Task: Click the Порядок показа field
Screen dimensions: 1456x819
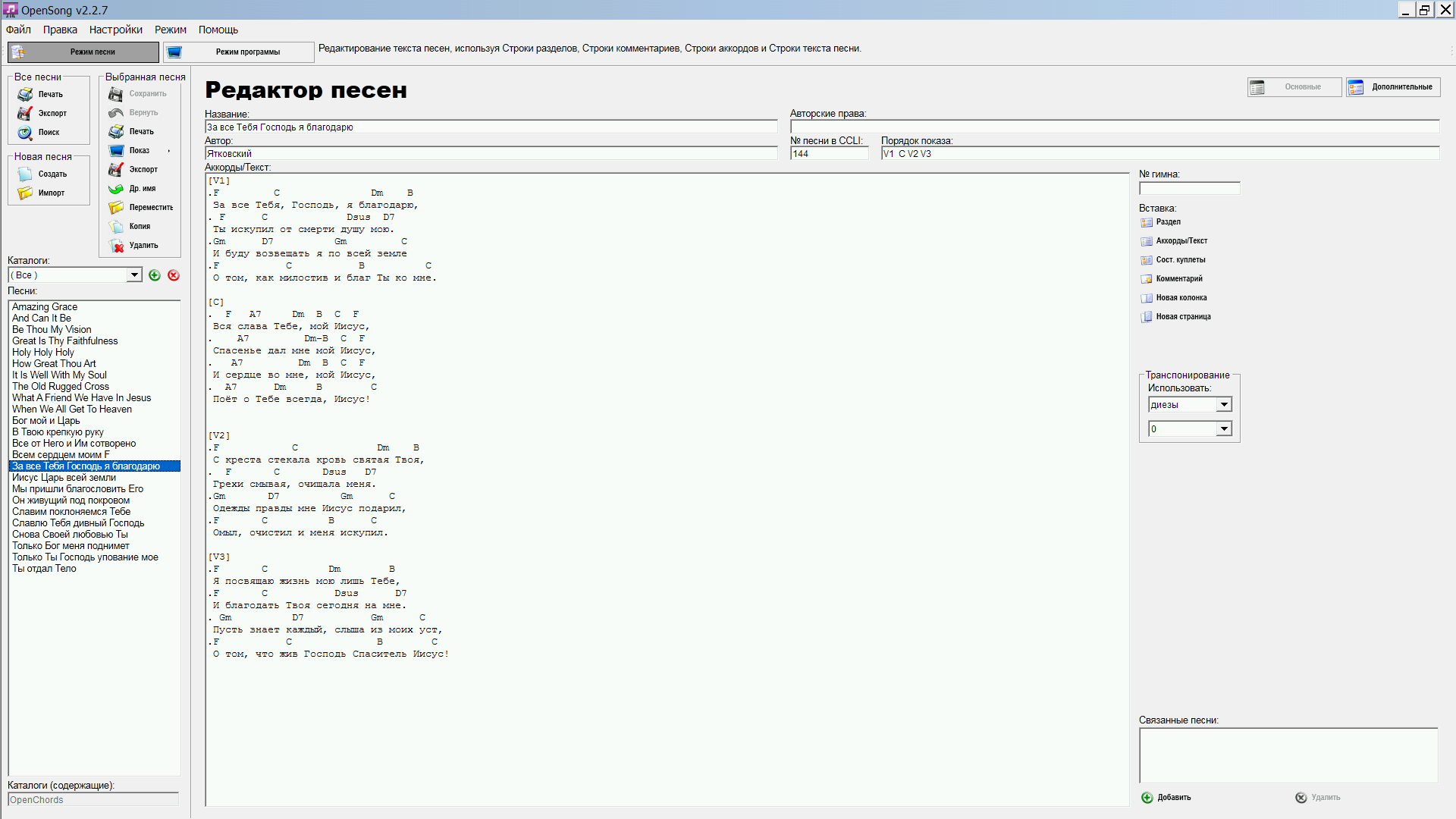Action: 1160,154
